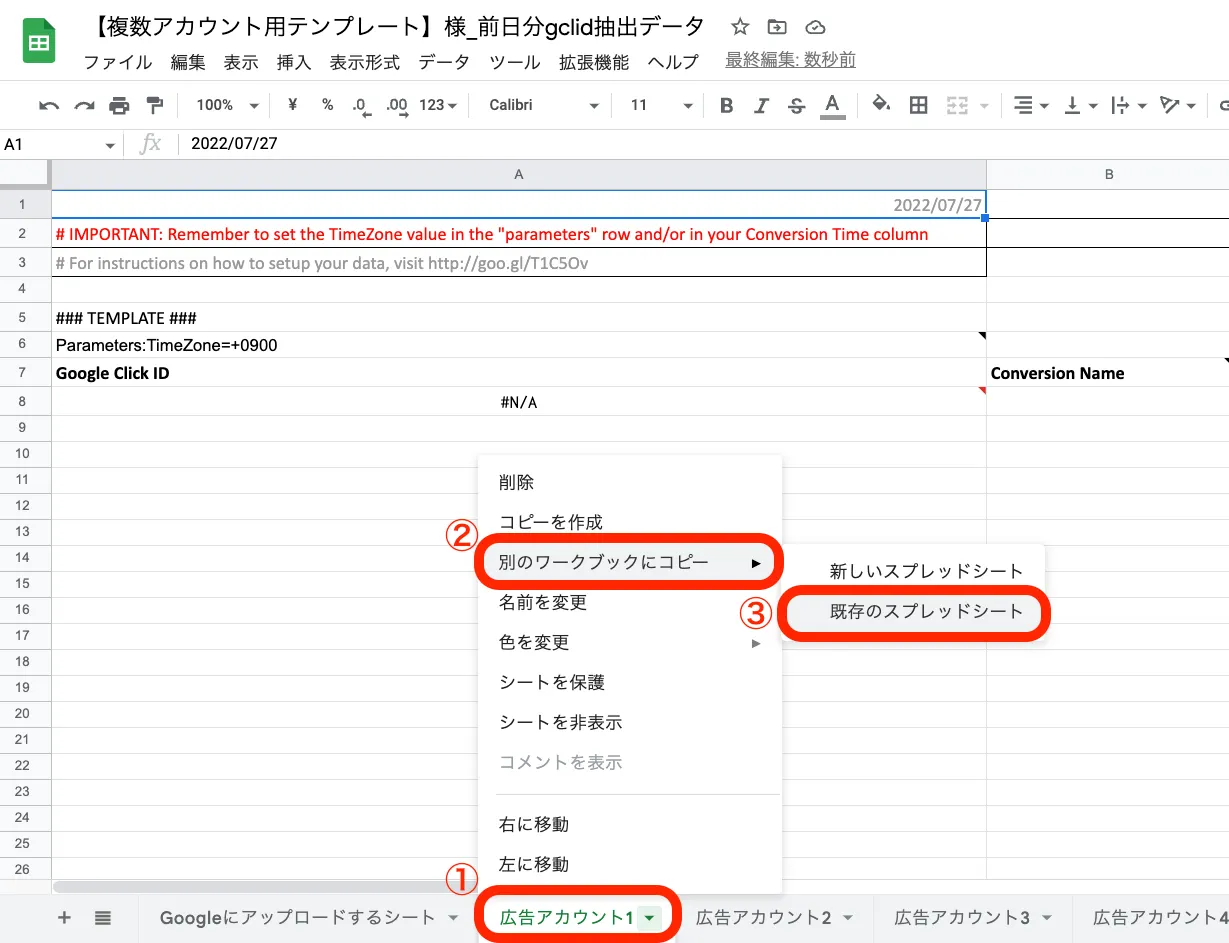The image size is (1229, 943).
Task: Check the cloud save status icon
Action: coord(815,27)
